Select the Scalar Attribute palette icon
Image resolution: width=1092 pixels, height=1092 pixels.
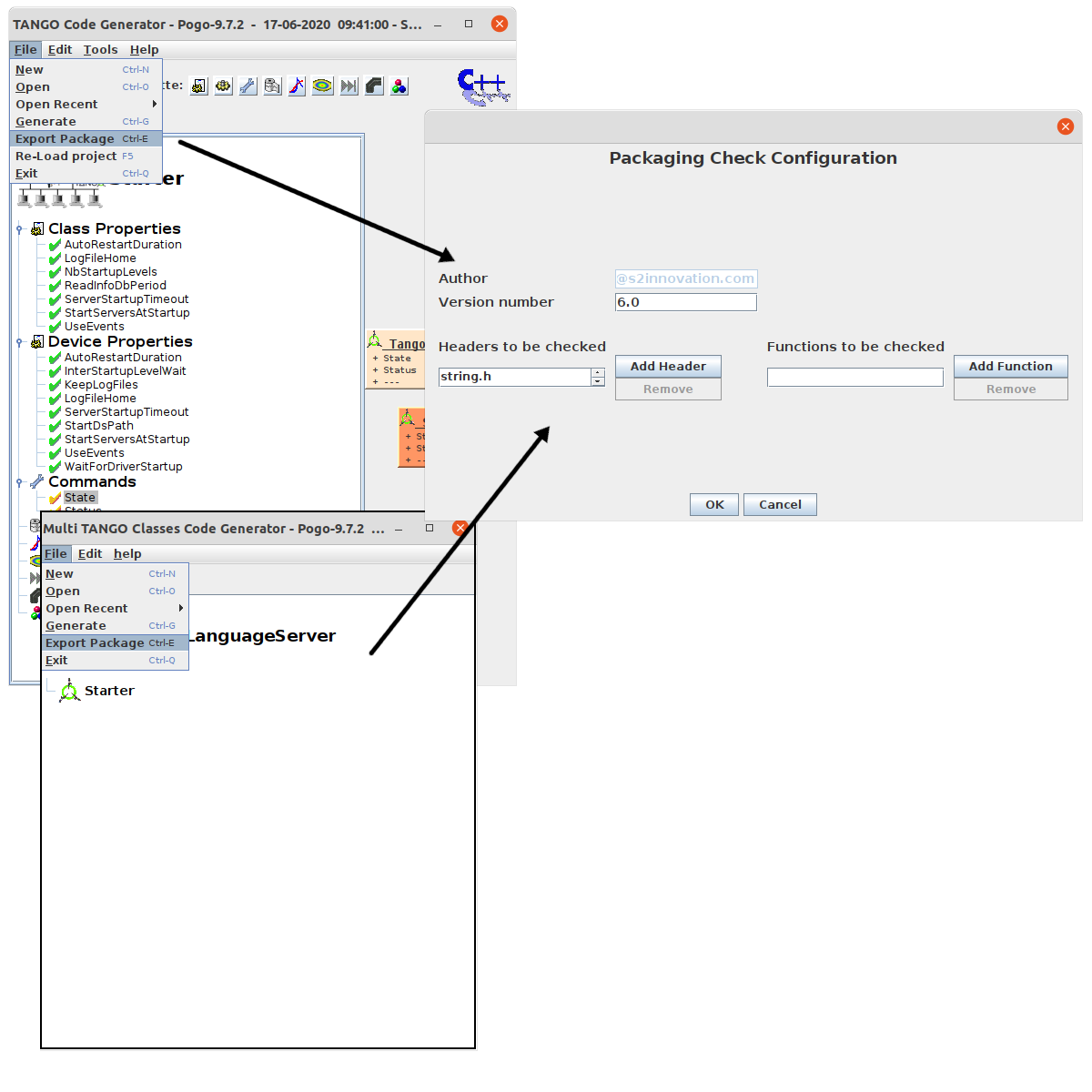(x=272, y=86)
